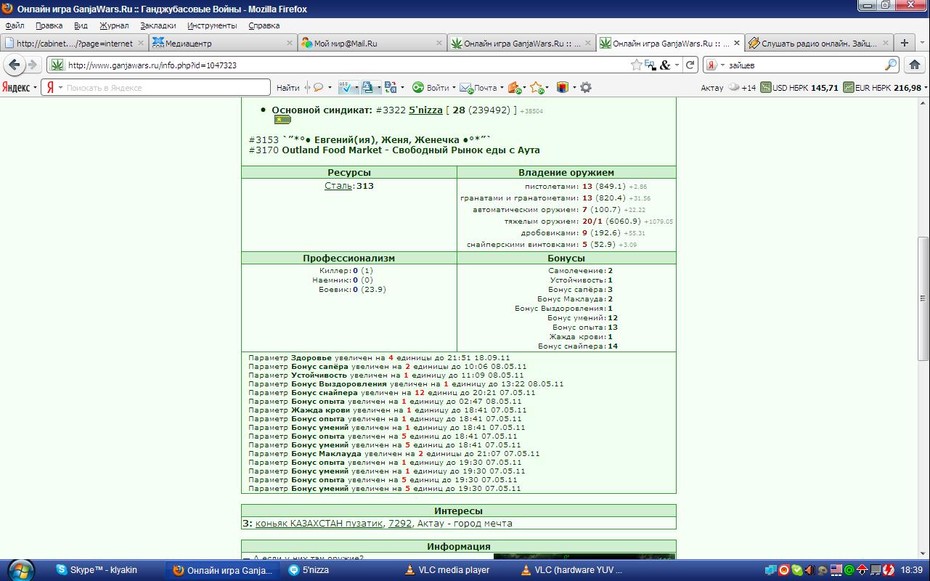Open VLC media player taskbar item
This screenshot has height=581, width=930.
click(x=454, y=570)
